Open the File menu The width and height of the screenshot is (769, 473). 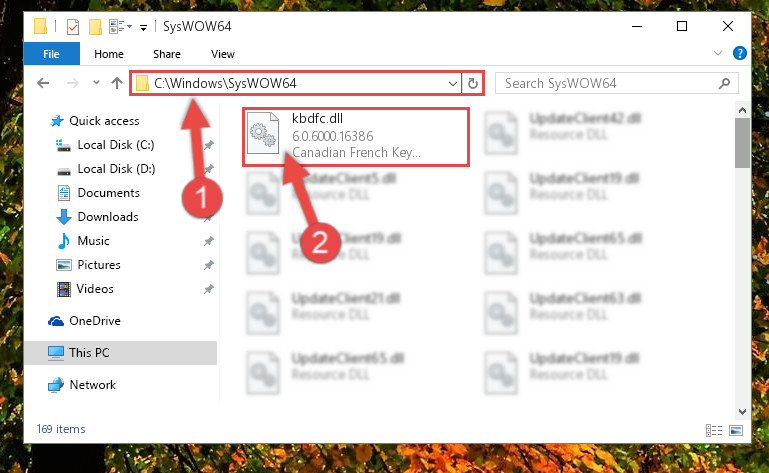click(x=51, y=53)
